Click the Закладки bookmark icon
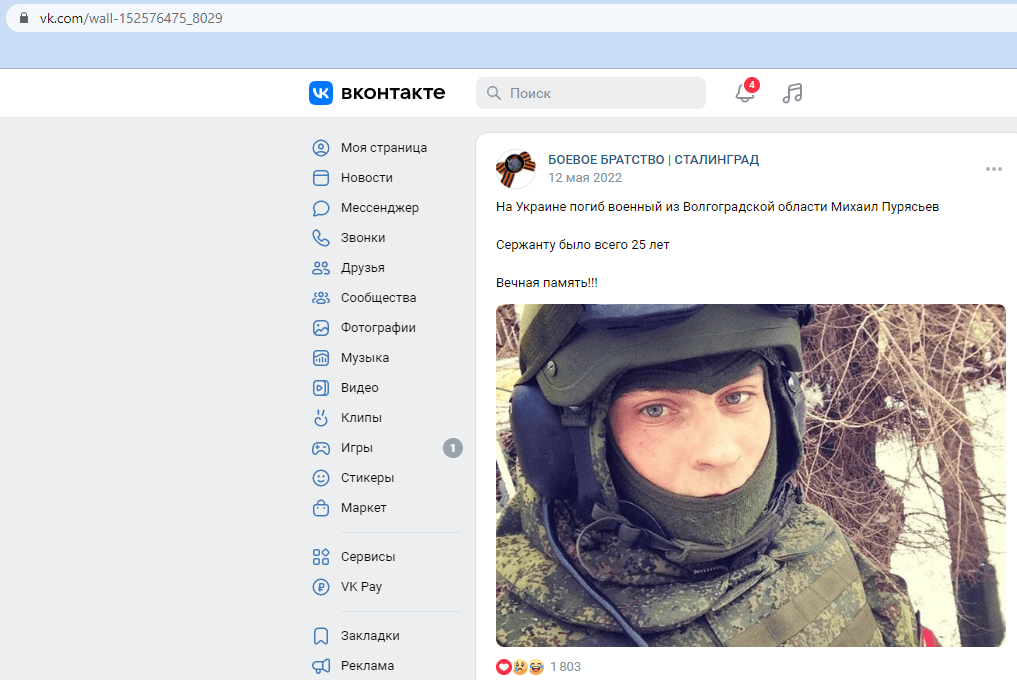The height and width of the screenshot is (680, 1017). point(321,636)
